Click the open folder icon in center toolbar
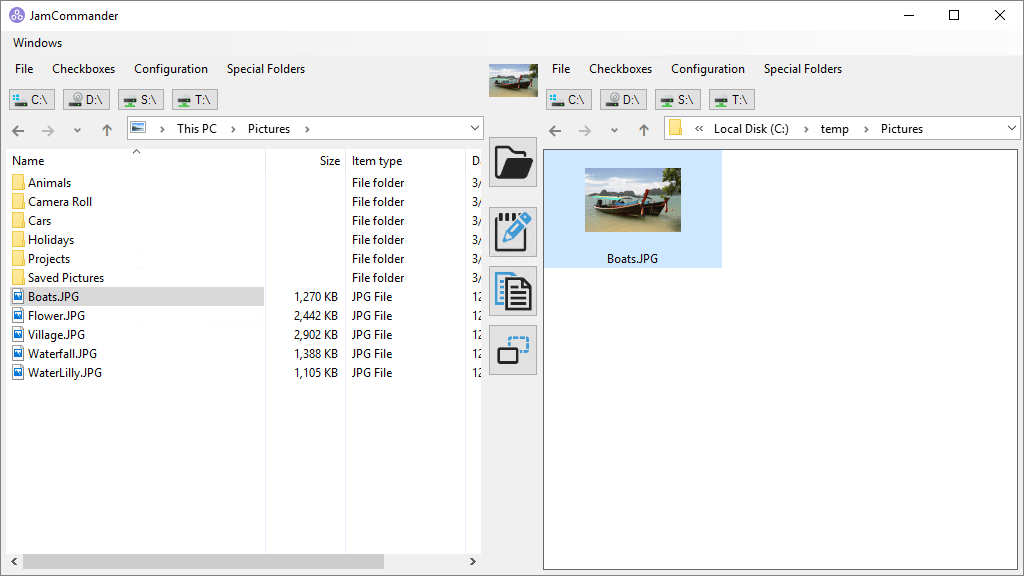 coord(513,162)
